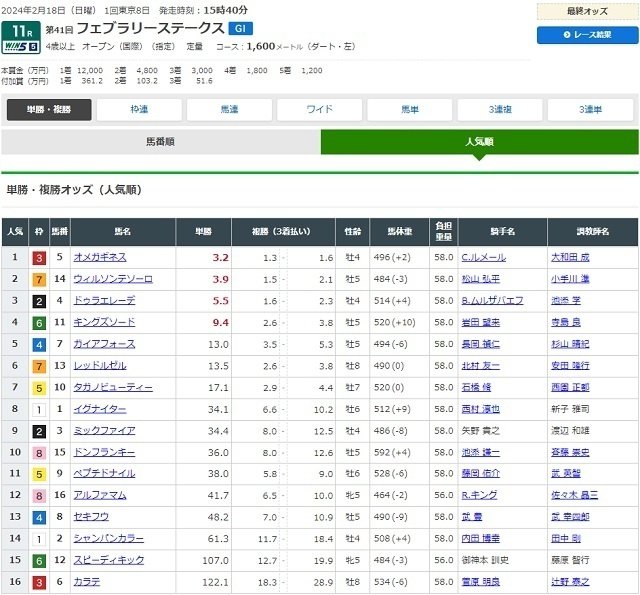Image resolution: width=640 pixels, height=595 pixels.
Task: Open horse イグナイター details
Action: point(100,409)
